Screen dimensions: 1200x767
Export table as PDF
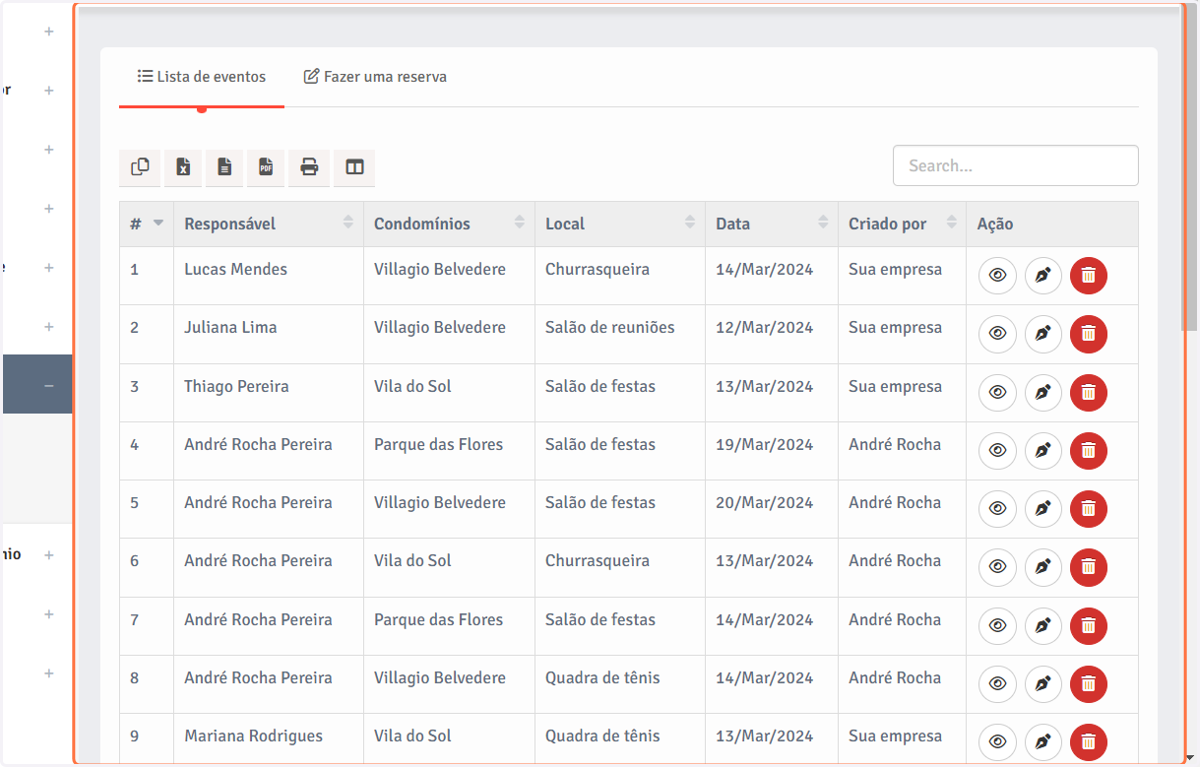266,168
